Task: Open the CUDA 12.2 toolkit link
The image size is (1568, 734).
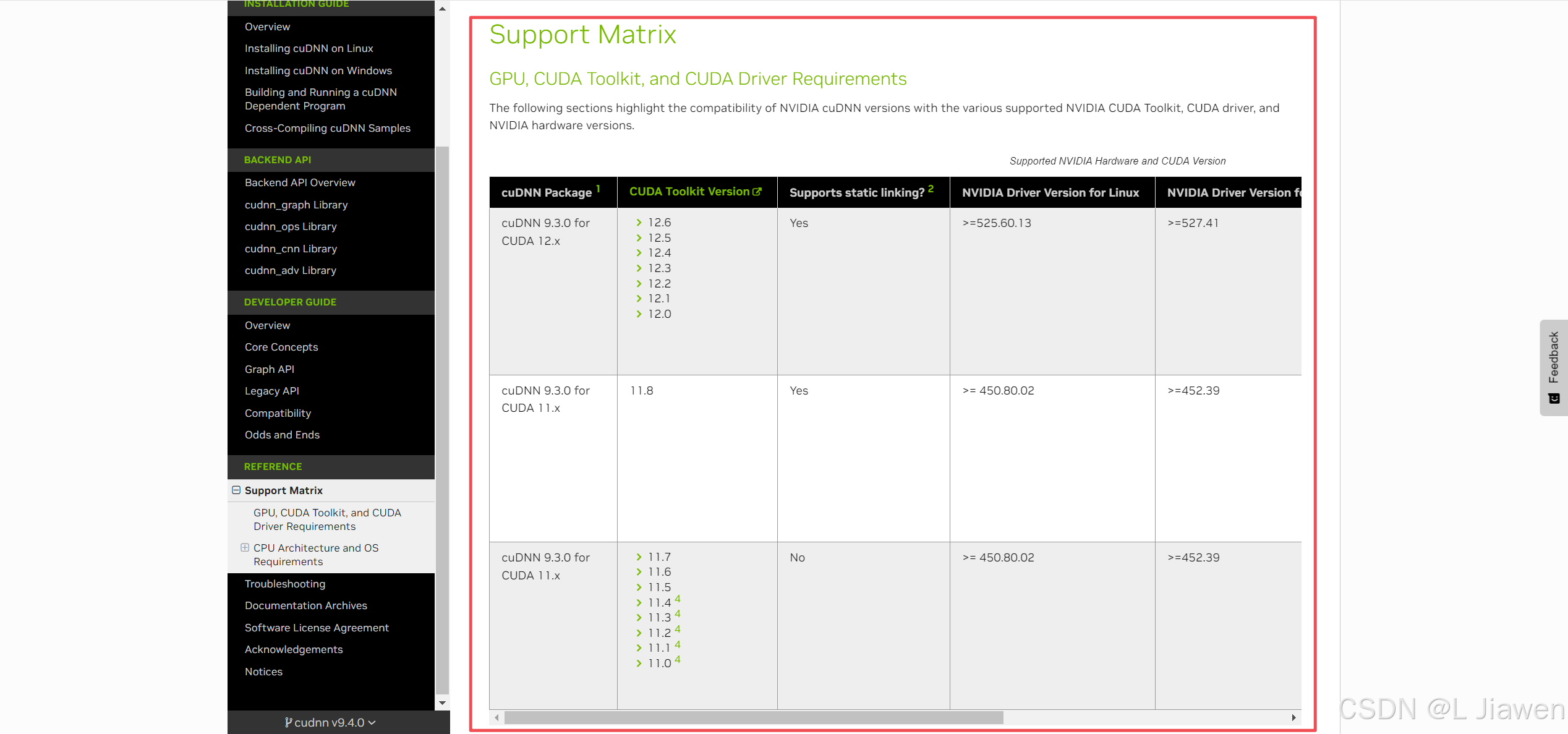Action: 659,283
